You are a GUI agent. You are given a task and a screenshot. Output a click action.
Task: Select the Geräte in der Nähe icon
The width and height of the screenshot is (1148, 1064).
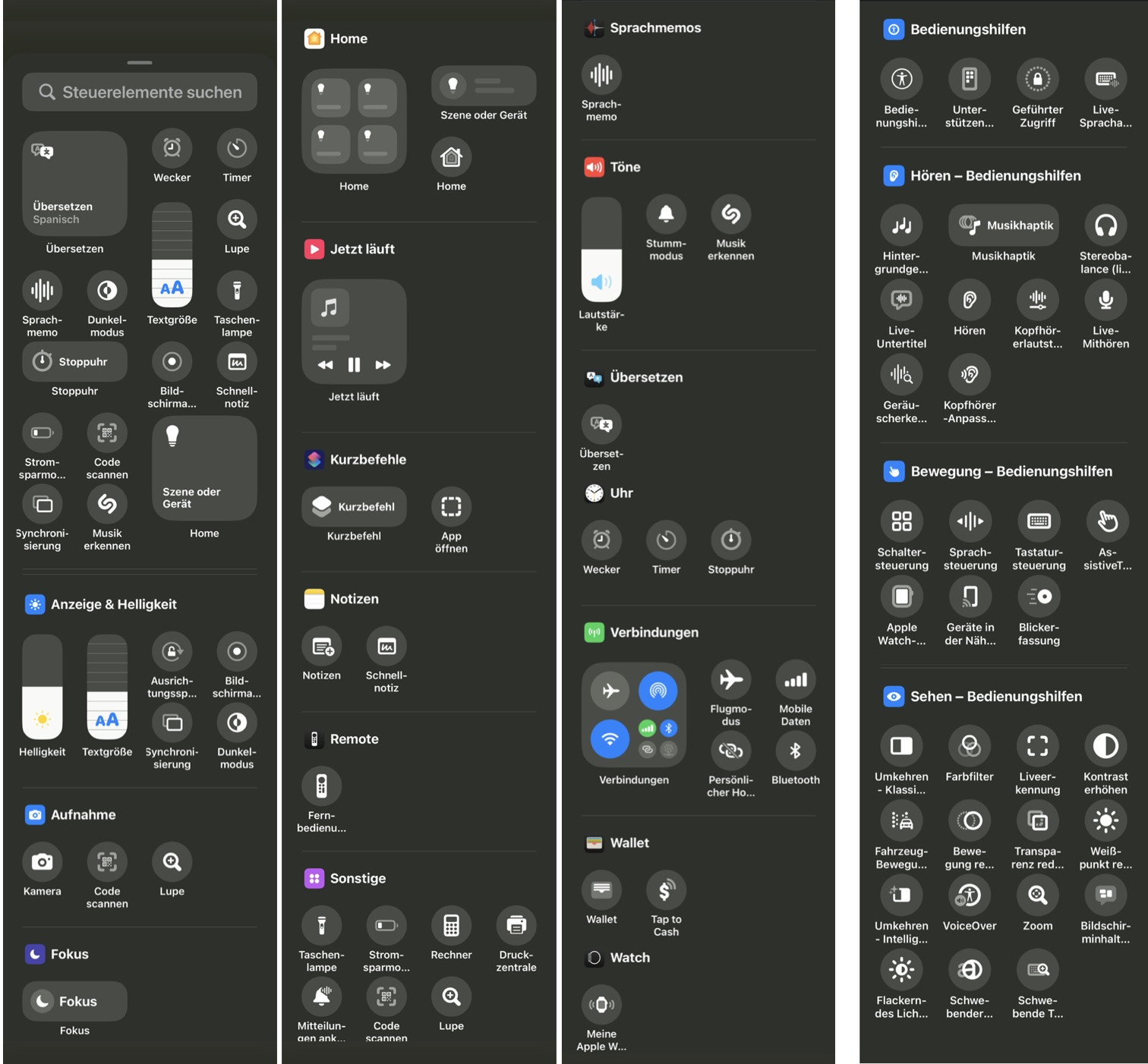coord(970,597)
